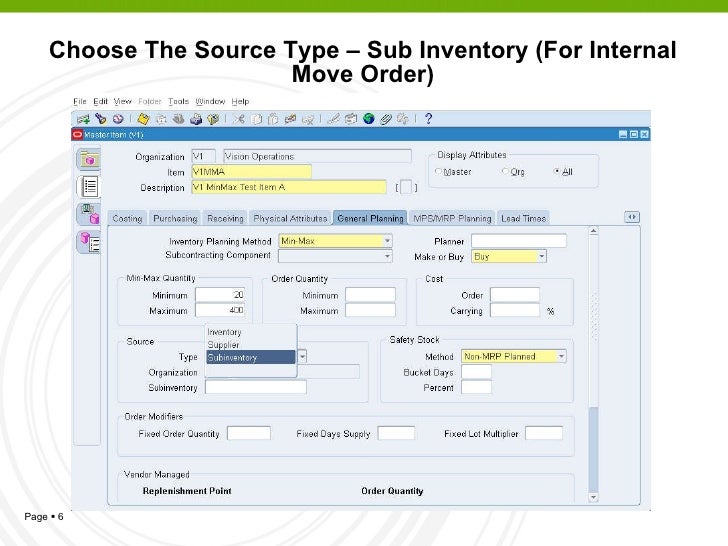
Task: Select the All display attributes radio button
Action: point(556,171)
